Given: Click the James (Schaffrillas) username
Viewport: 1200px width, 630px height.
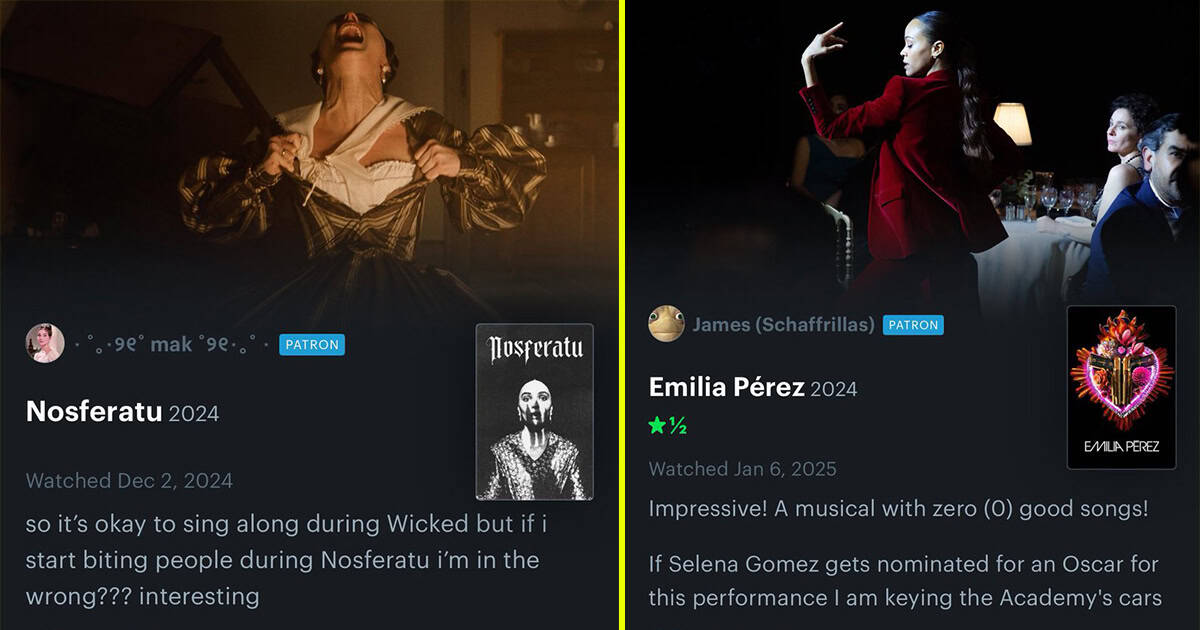Looking at the screenshot, I should click(x=783, y=325).
